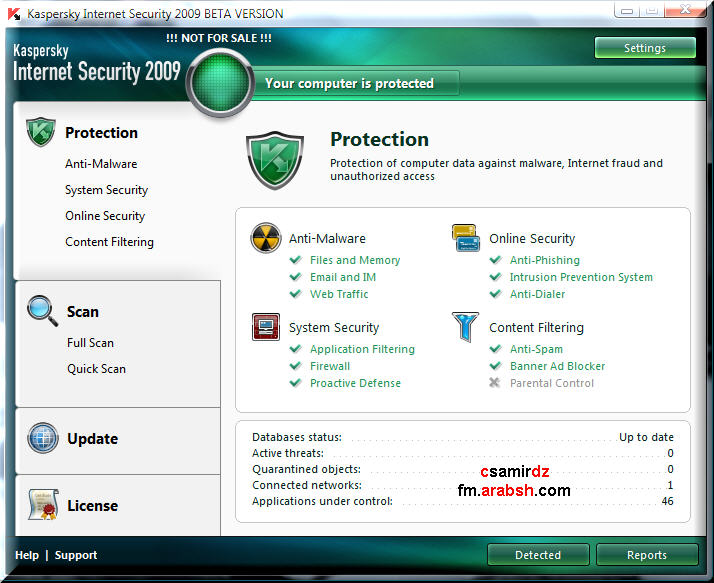Image resolution: width=714 pixels, height=583 pixels.
Task: Open the Anti-Spam link
Action: [x=536, y=349]
